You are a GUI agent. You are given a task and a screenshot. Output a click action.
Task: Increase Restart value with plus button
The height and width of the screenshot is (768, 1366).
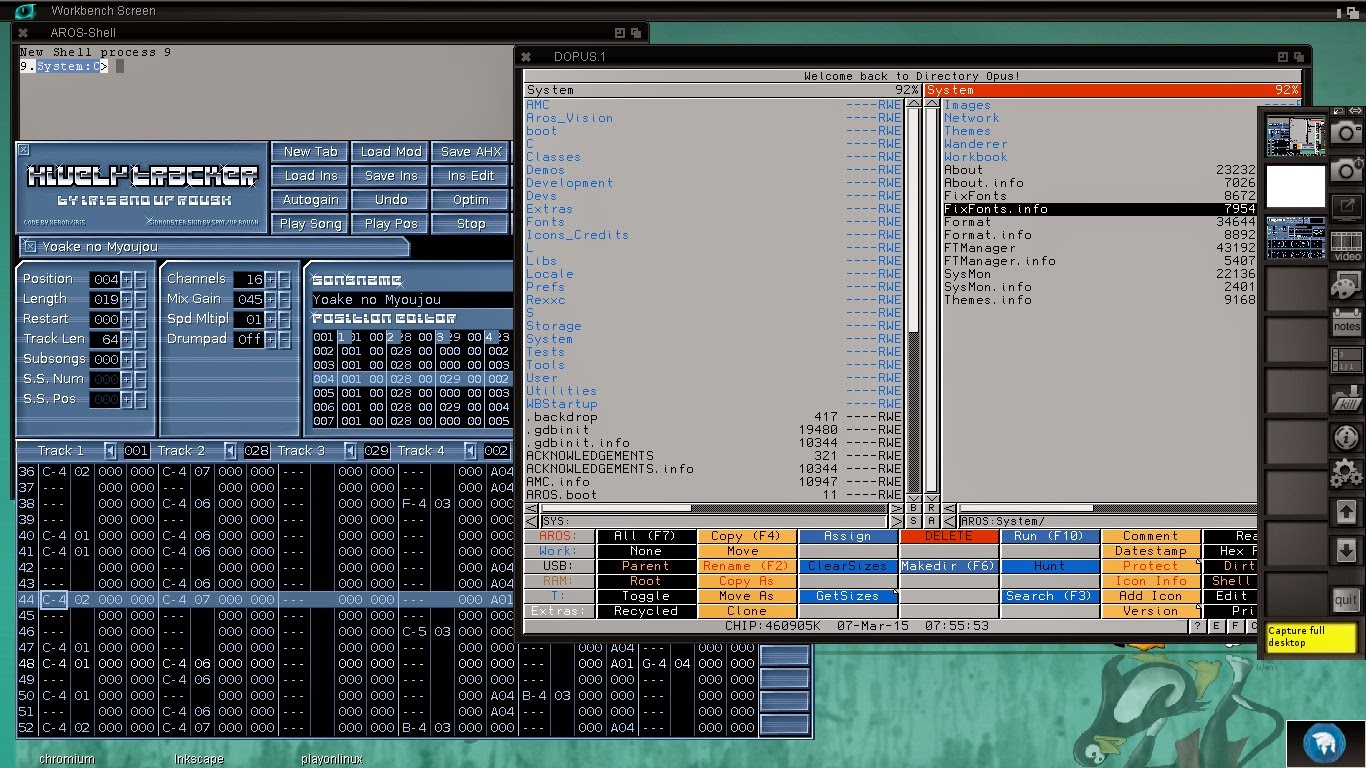(127, 319)
